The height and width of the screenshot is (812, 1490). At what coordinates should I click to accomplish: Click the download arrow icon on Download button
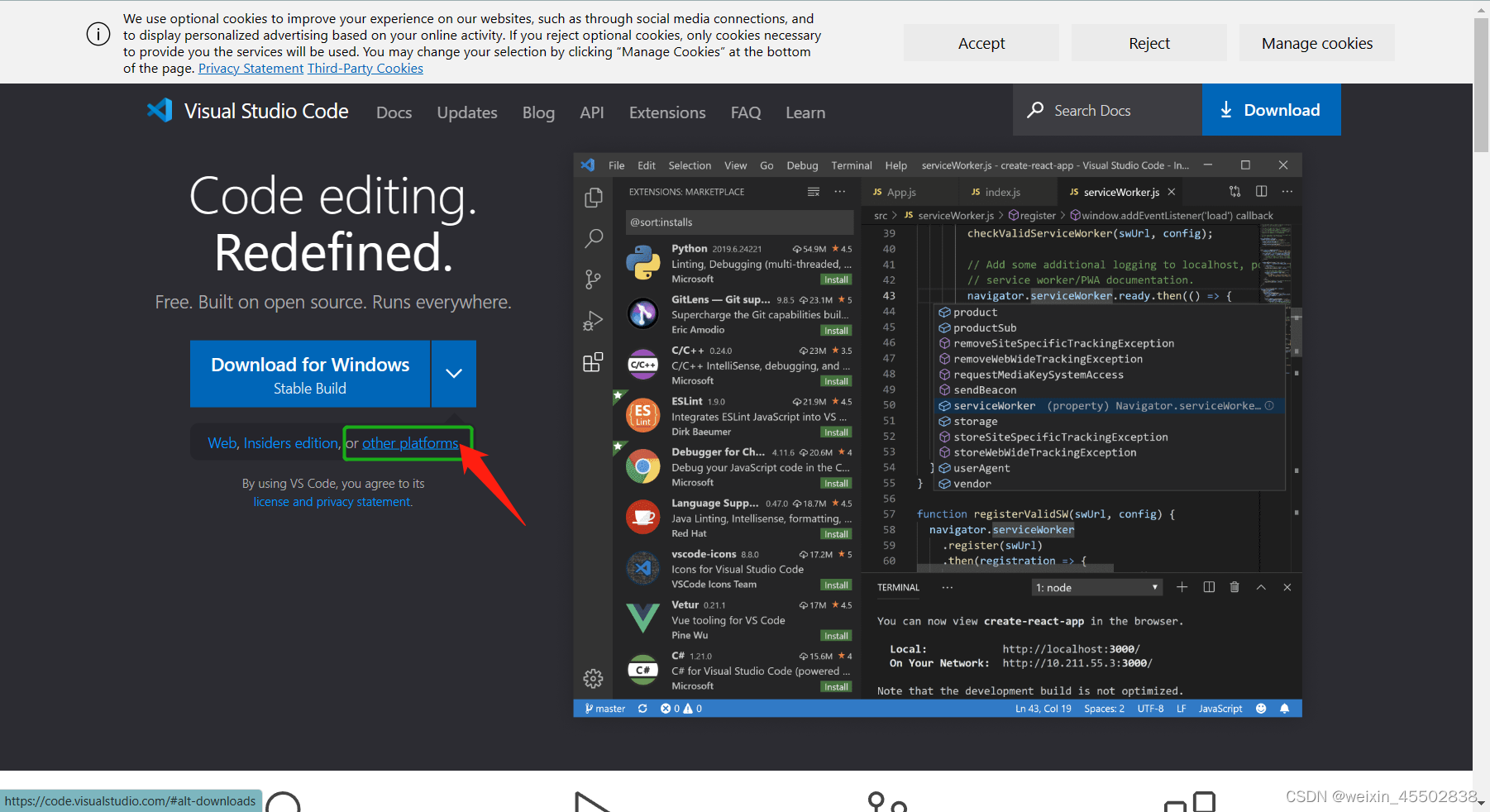1226,110
